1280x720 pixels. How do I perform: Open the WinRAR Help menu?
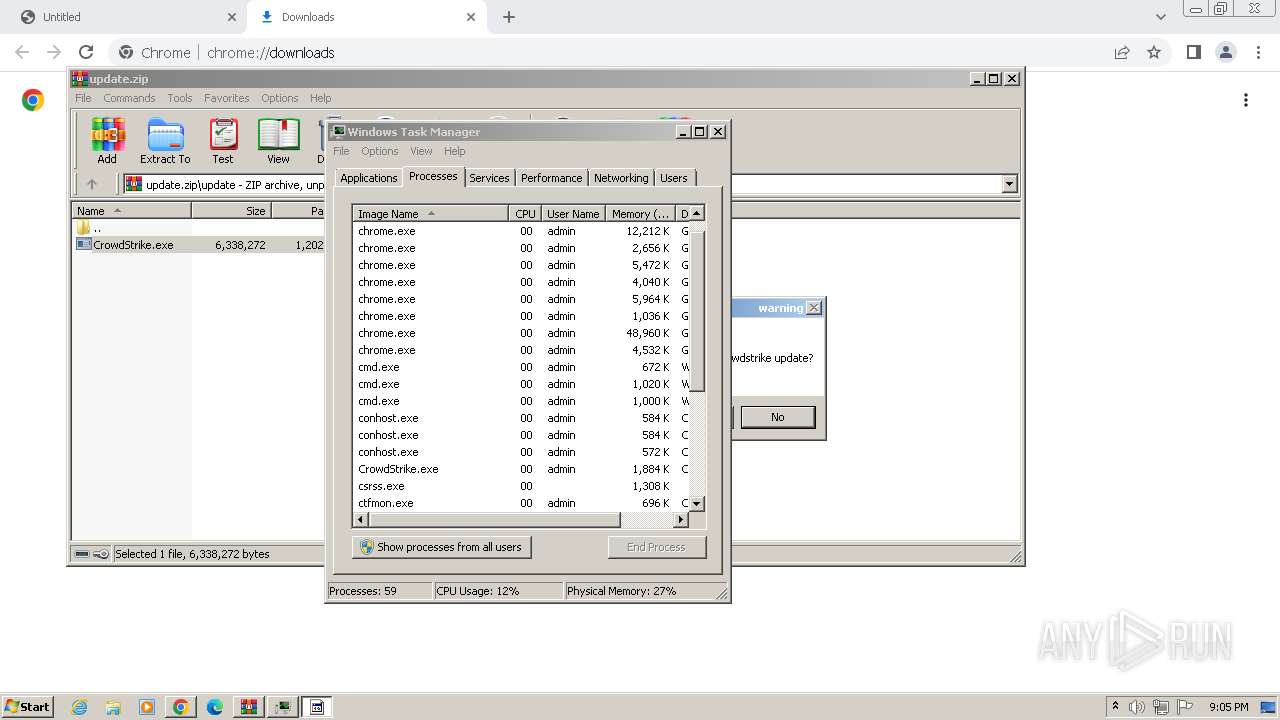(320, 98)
